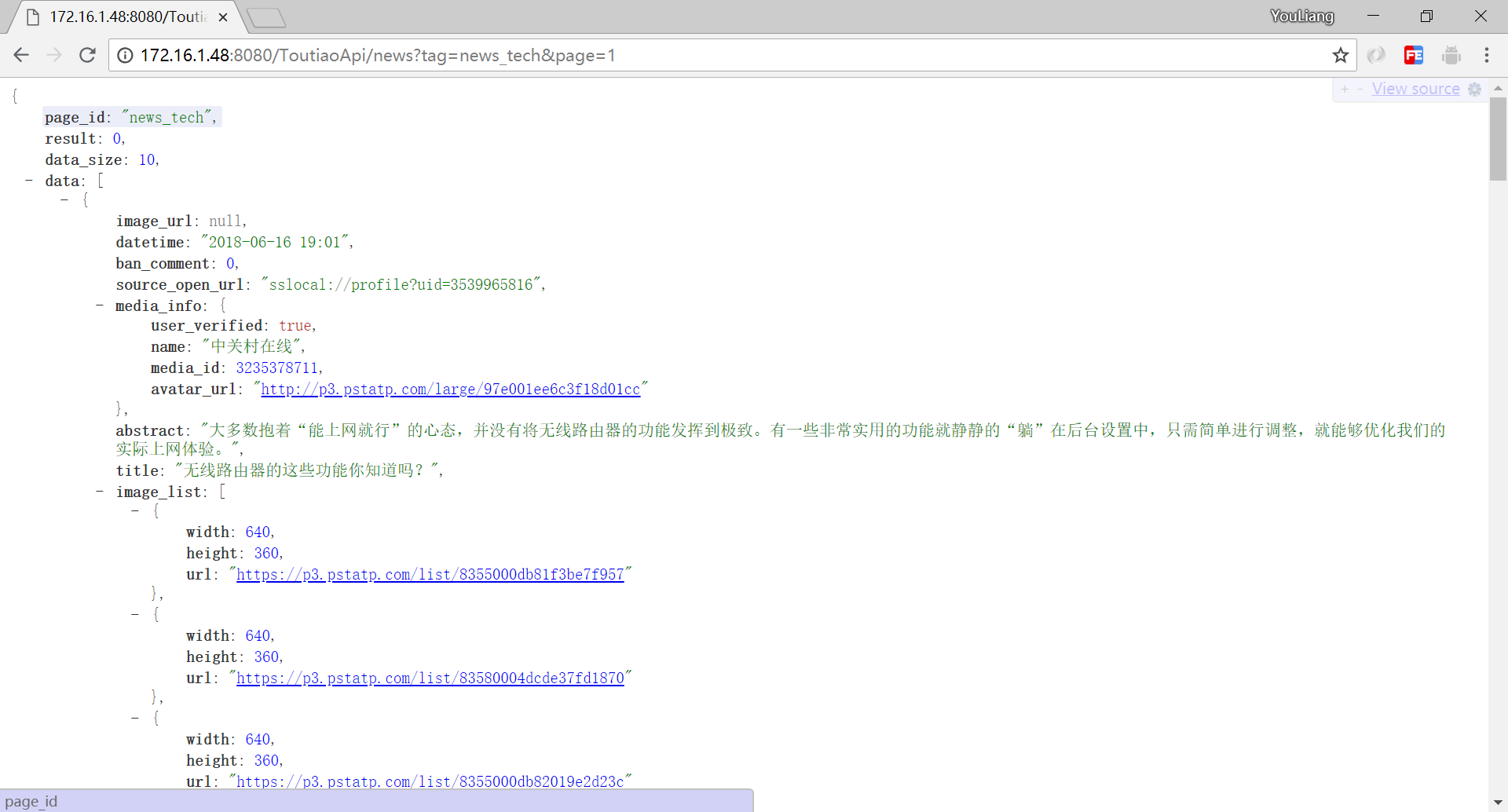
Task: Open the Chrome three-dot menu
Action: (1487, 55)
